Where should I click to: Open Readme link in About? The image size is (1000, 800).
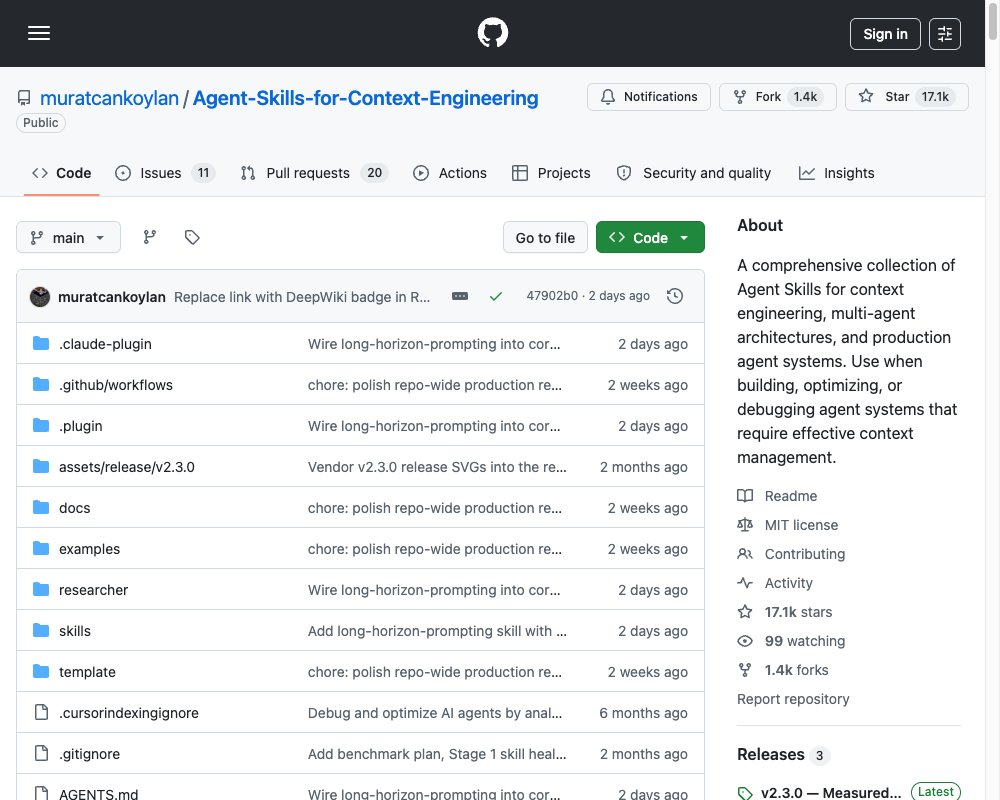click(x=791, y=496)
